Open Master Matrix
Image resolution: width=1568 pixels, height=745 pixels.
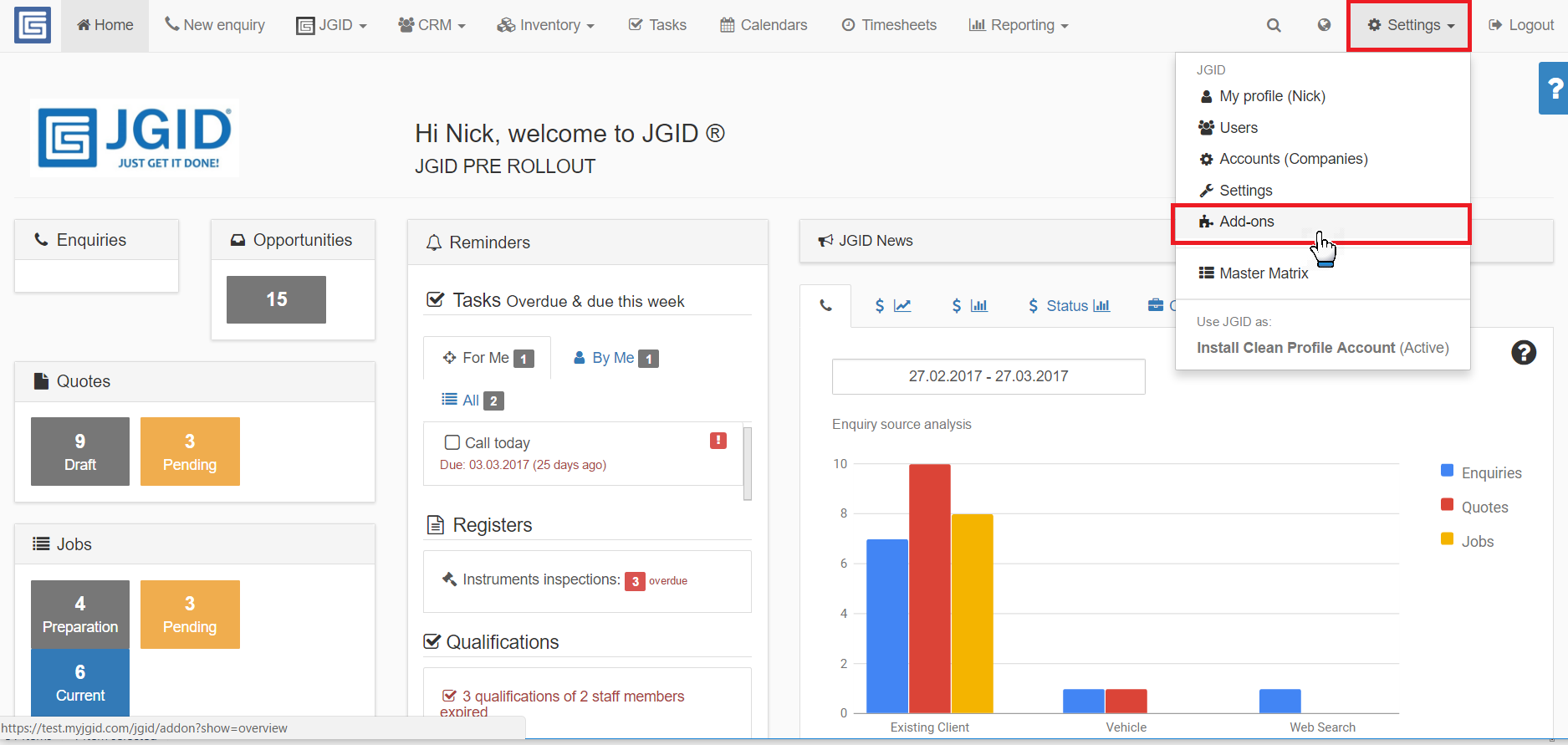(1322, 273)
